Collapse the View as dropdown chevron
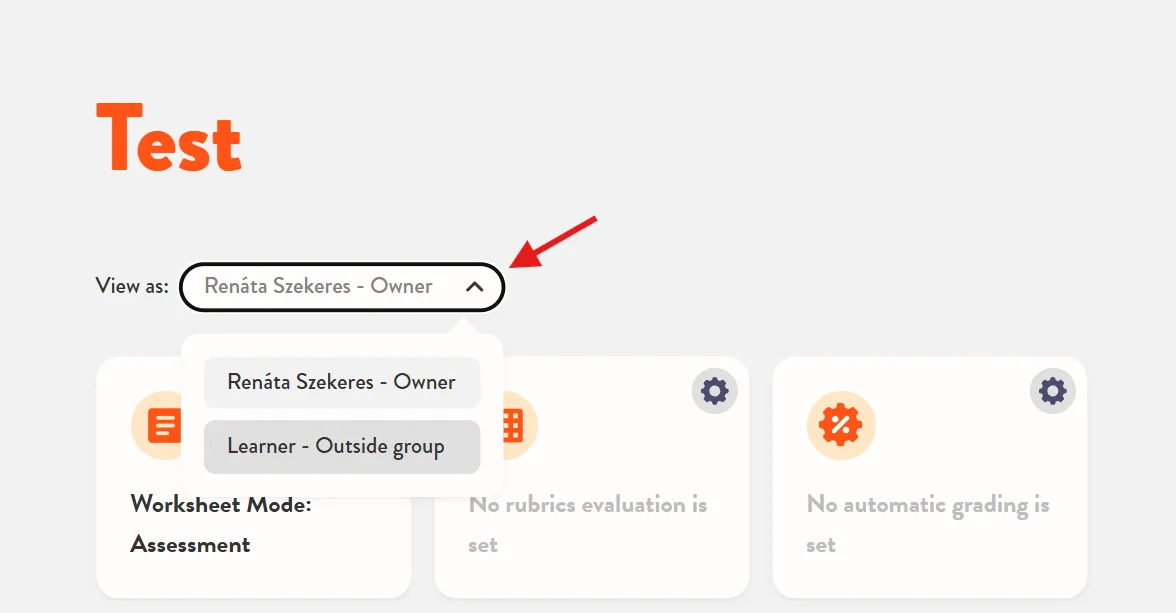Screen dimensions: 1176x613 click(474, 287)
